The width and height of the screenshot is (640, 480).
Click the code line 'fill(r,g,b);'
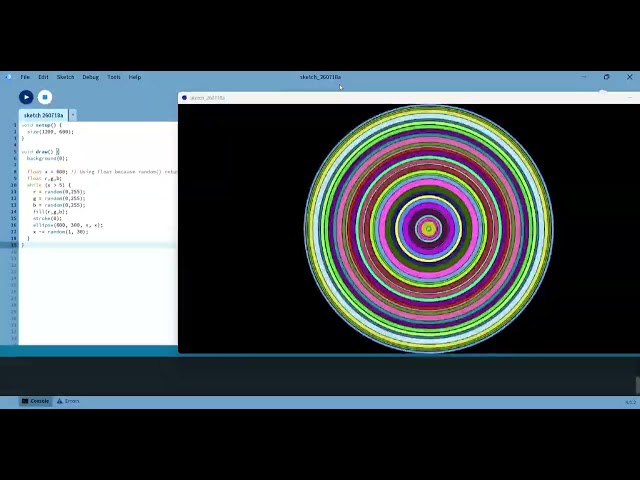click(x=50, y=212)
